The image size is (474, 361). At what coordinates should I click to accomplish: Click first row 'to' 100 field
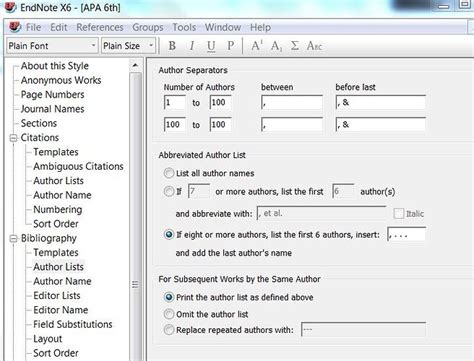coord(220,102)
